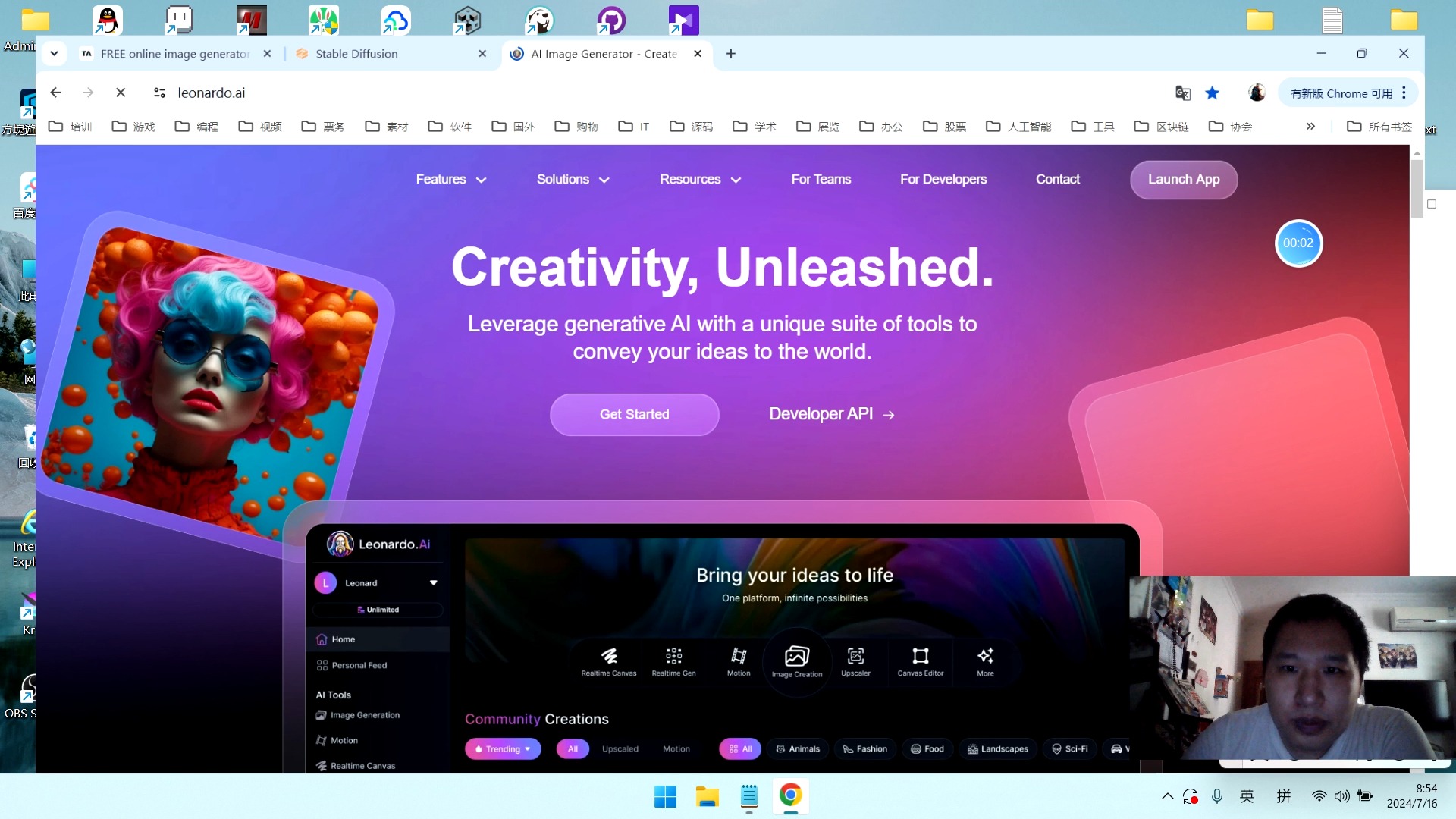The width and height of the screenshot is (1456, 819).
Task: Open the 游戏 bookmark folder
Action: pyautogui.click(x=133, y=127)
